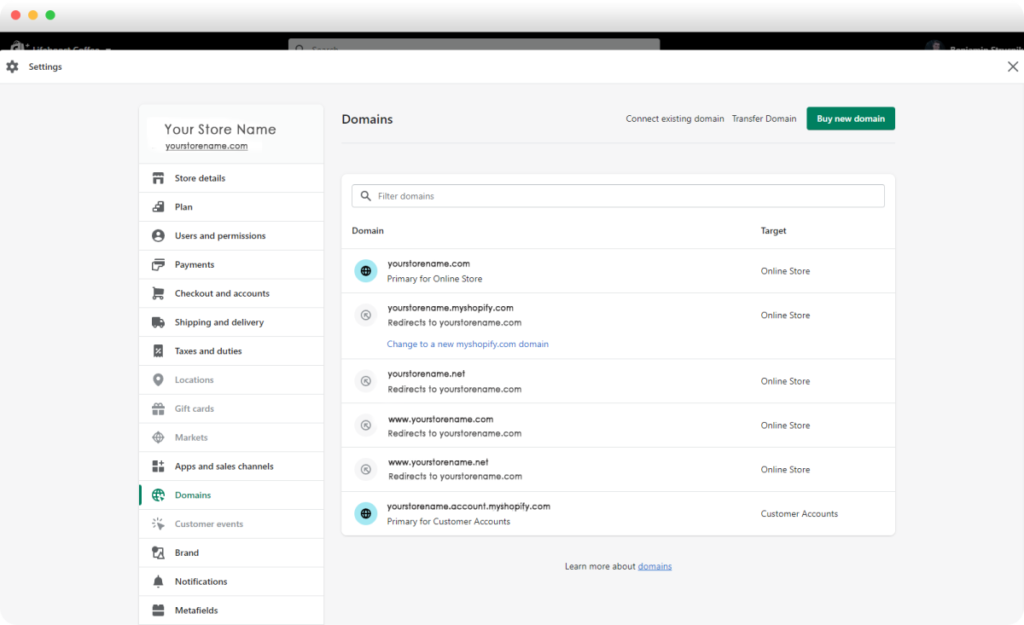Select Taxes and duties
1024x625 pixels.
(231, 351)
